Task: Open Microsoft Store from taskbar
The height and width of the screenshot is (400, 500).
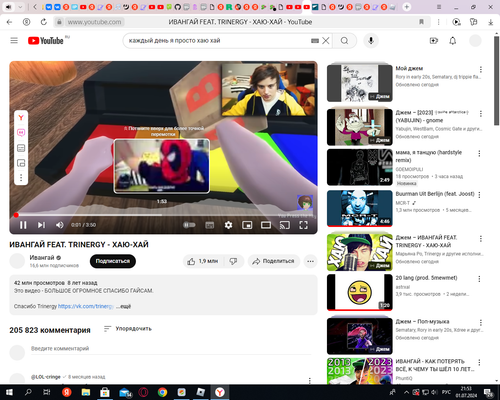Action: point(105,392)
